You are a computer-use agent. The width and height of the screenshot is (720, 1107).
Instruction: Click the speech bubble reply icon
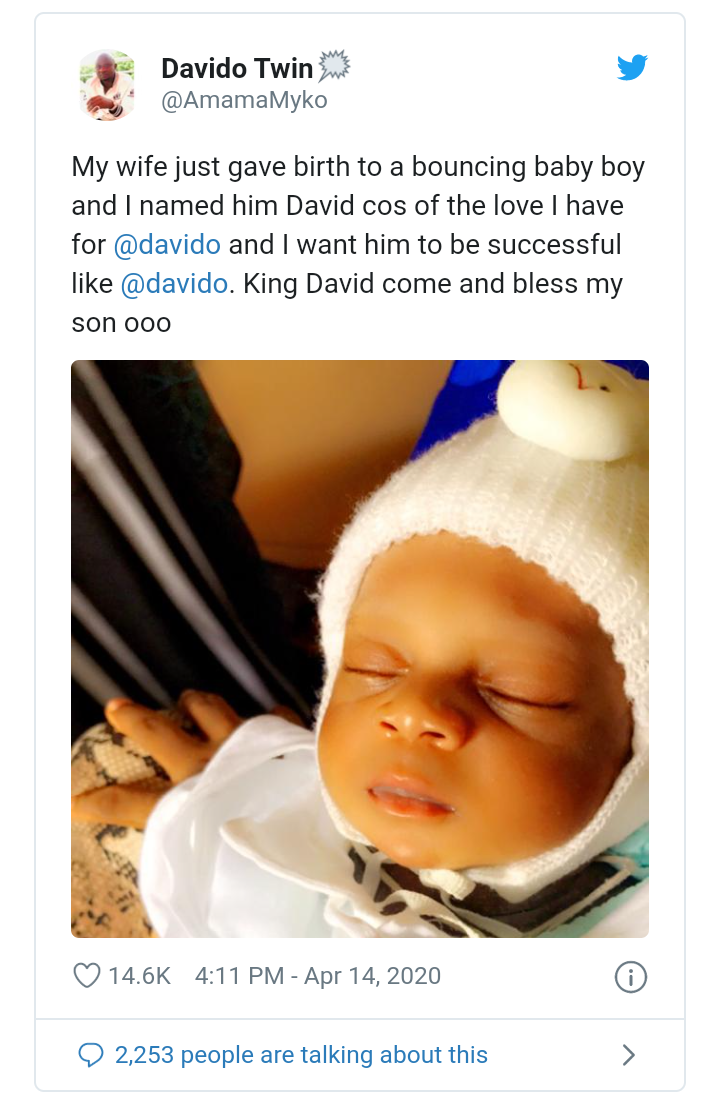pyautogui.click(x=90, y=1055)
